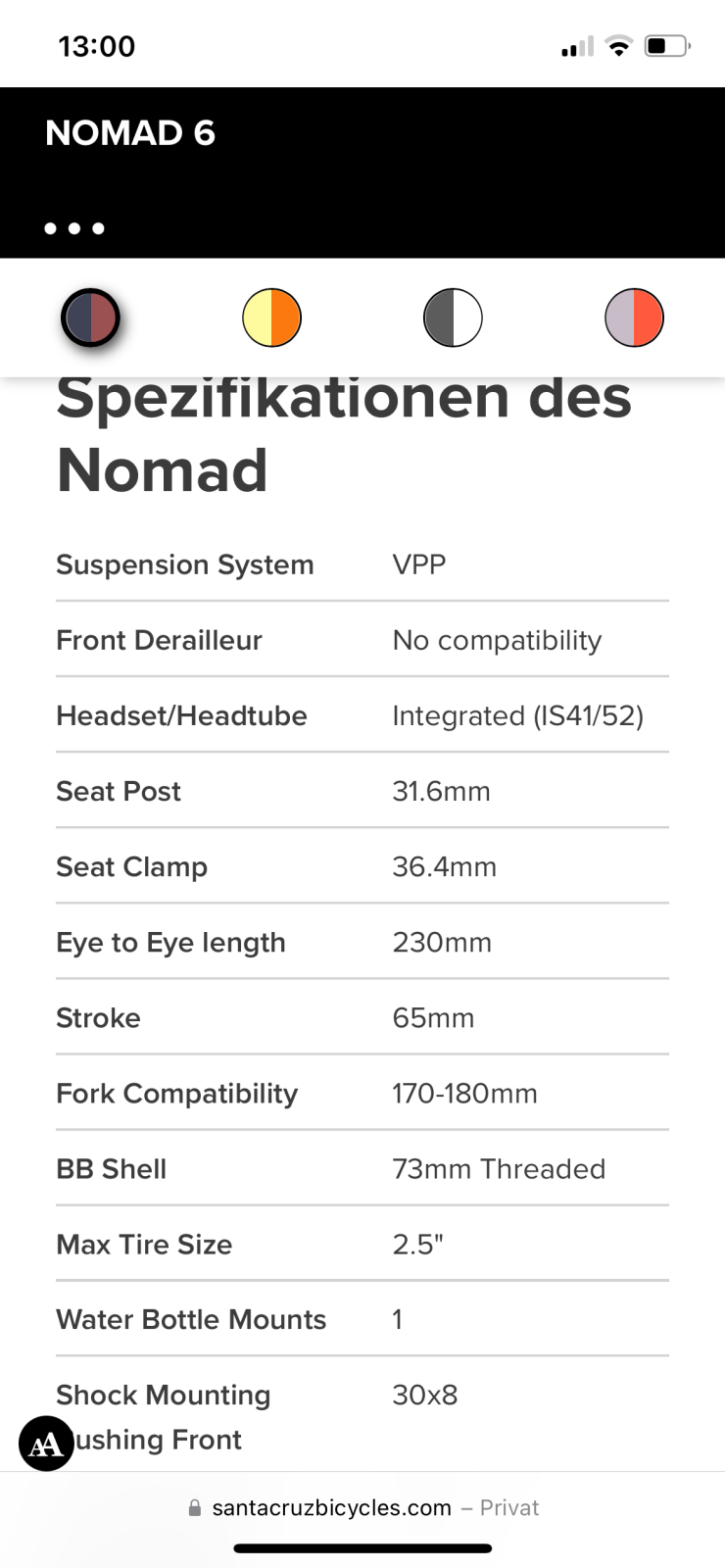The image size is (725, 1568).
Task: Tap the Max Tire Size row
Action: pos(362,1244)
